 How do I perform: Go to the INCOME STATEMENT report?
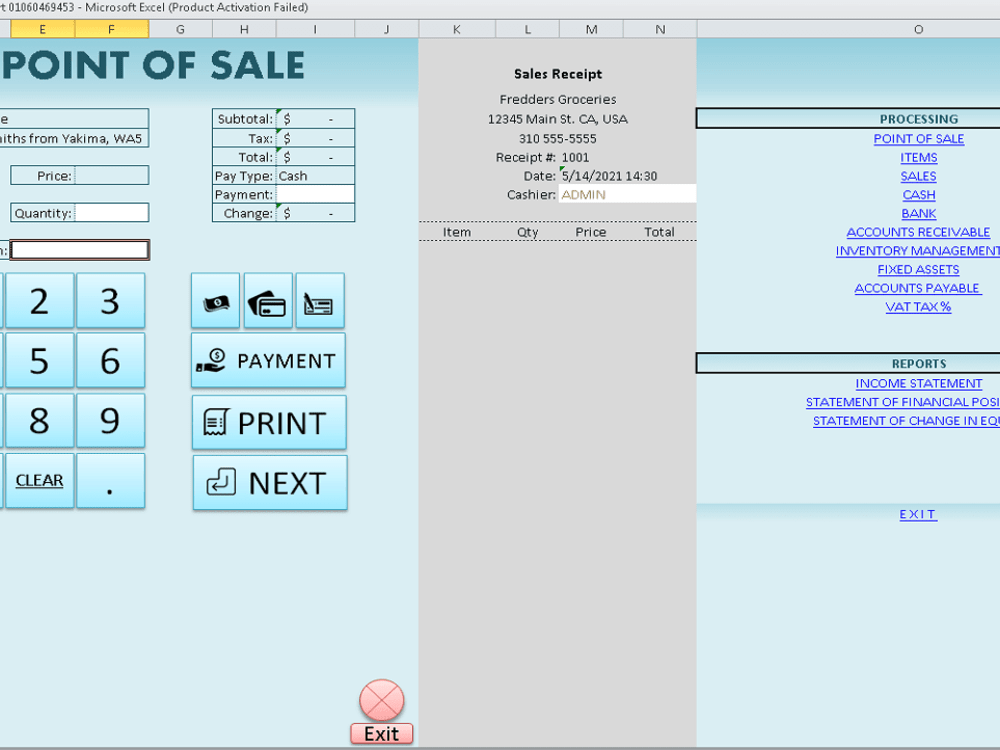pyautogui.click(x=918, y=383)
